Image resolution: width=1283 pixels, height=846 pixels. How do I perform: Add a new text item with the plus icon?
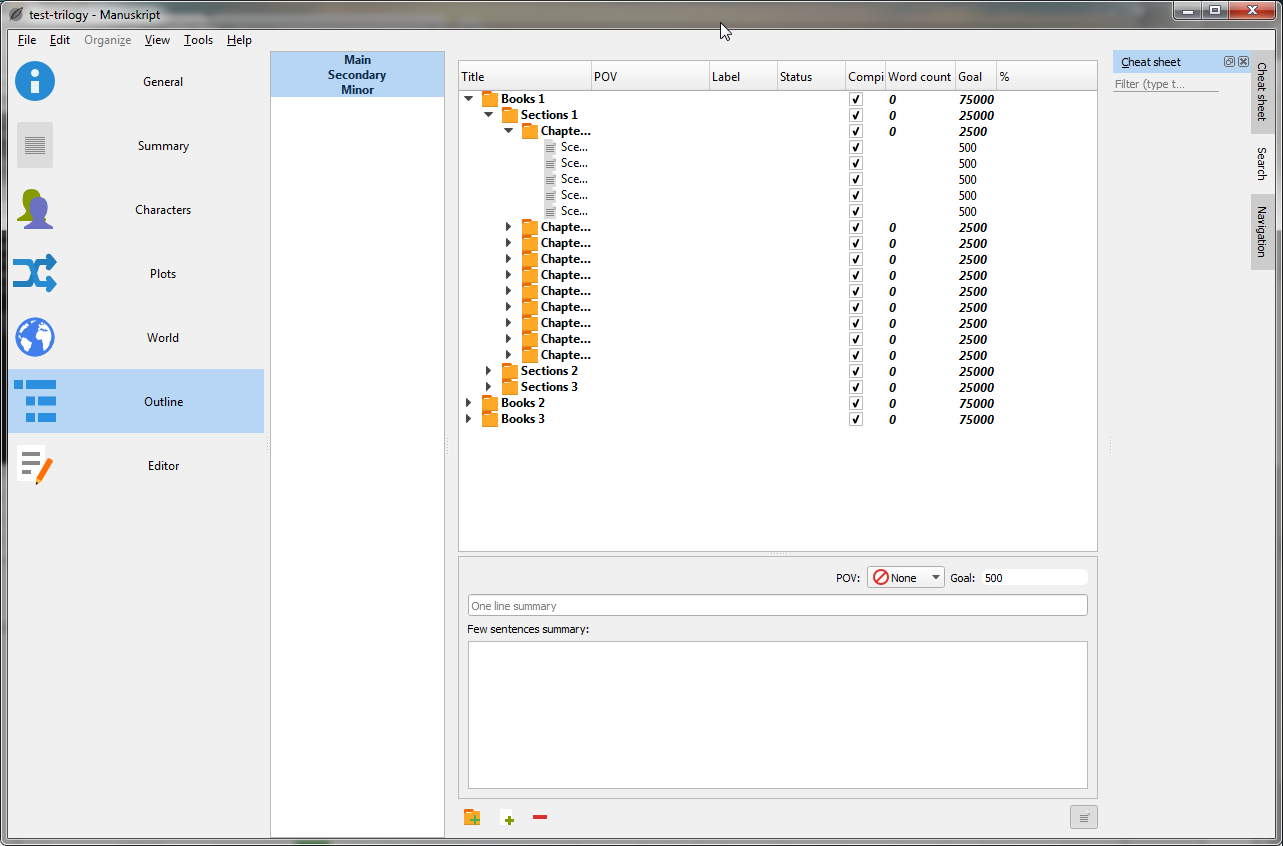tap(508, 817)
